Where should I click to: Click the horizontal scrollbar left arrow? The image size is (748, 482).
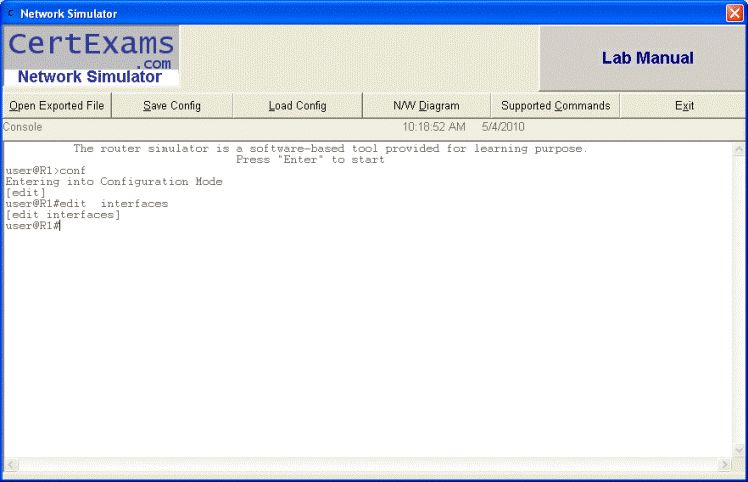(11, 465)
